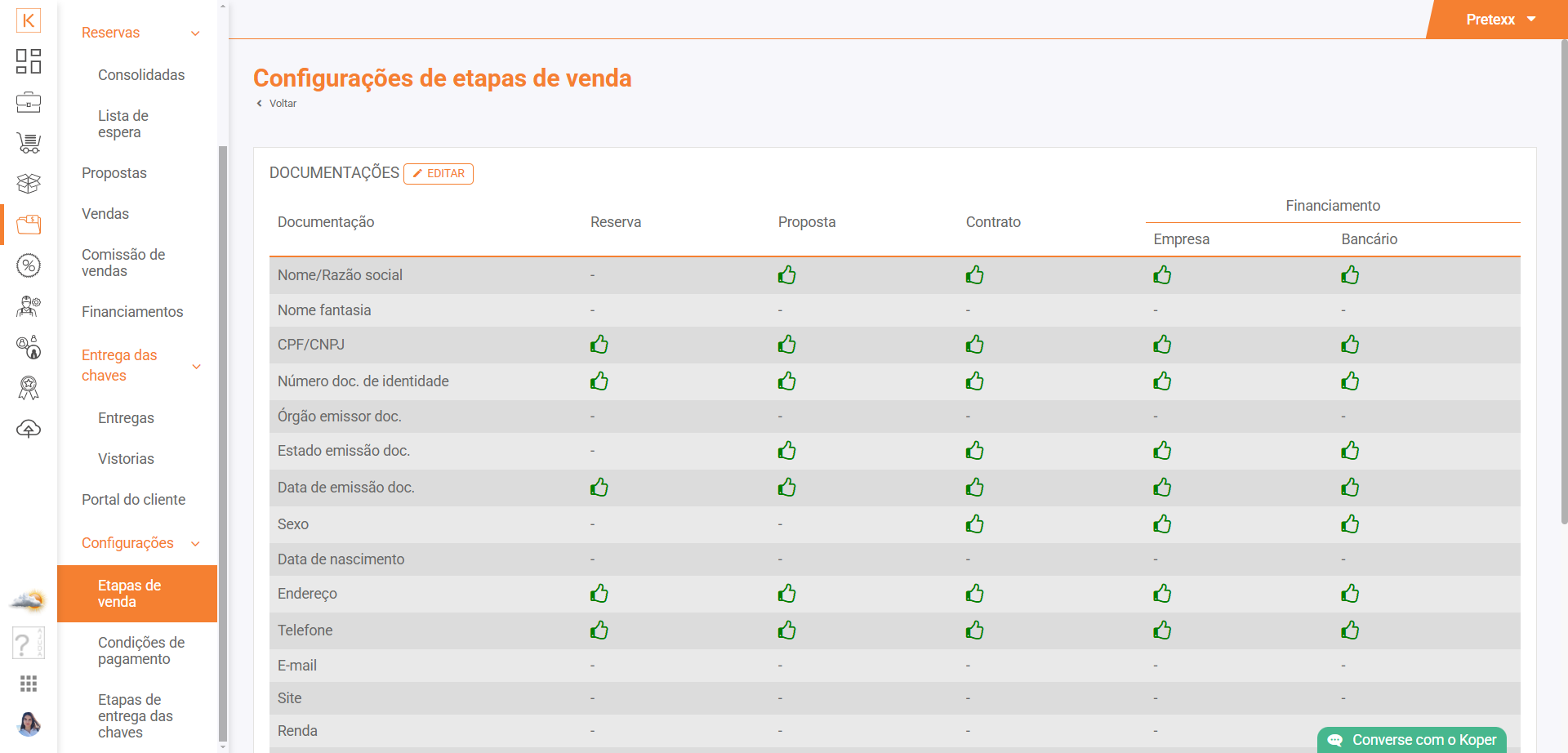Click Reserva thumbs-up for CPF/CNPJ row
The width and height of the screenshot is (1568, 753).
click(x=599, y=345)
